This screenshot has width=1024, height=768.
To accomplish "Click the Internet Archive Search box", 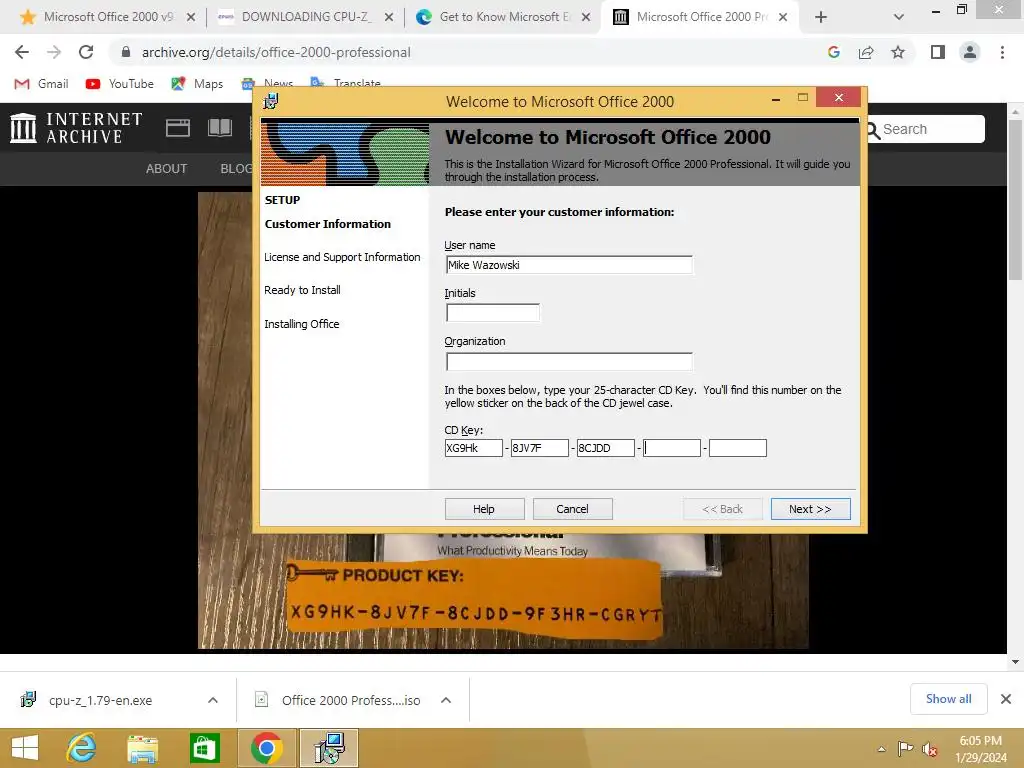I will coord(925,129).
